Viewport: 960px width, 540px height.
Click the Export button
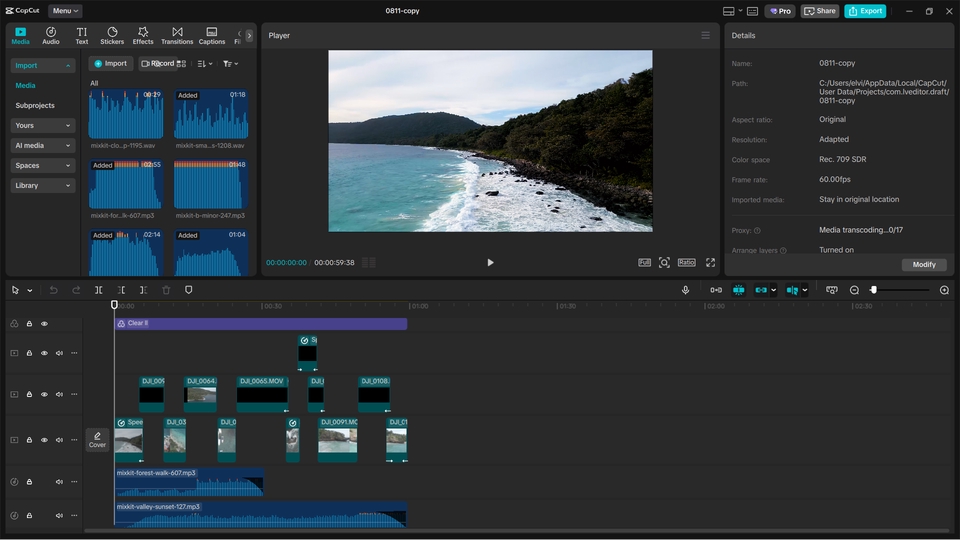[x=865, y=11]
